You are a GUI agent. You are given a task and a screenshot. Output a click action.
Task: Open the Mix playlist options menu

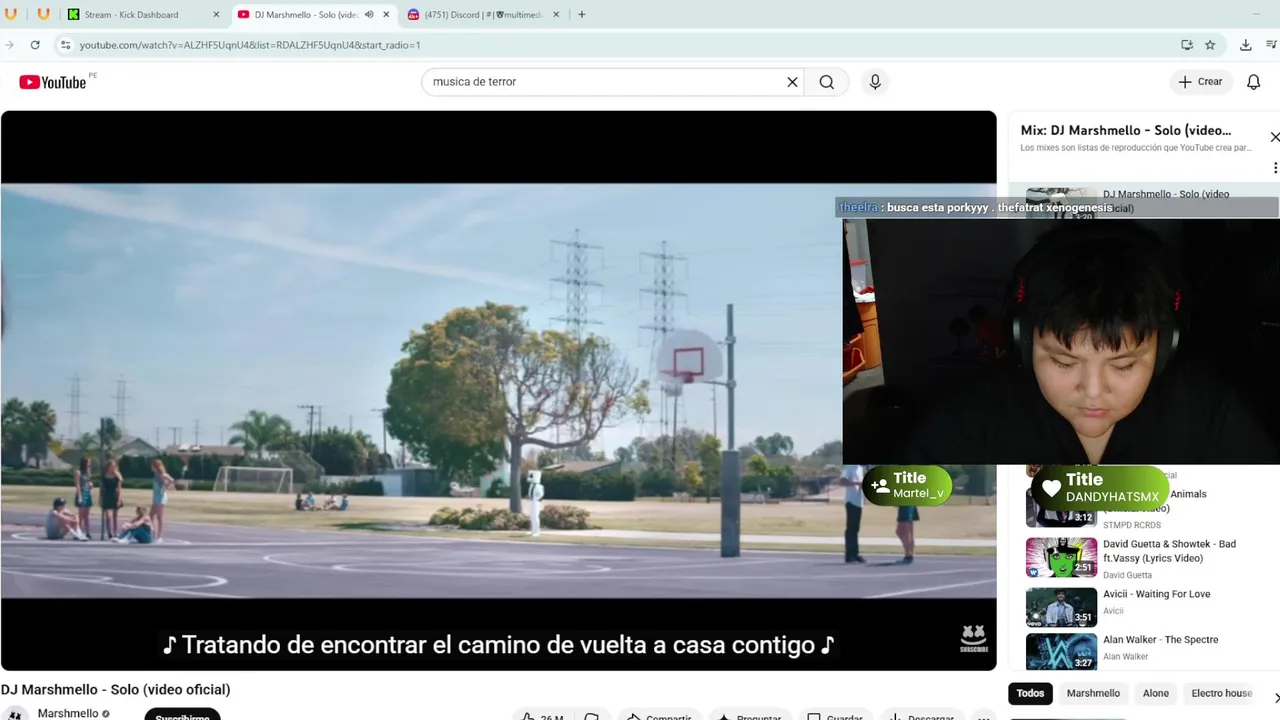click(1275, 168)
